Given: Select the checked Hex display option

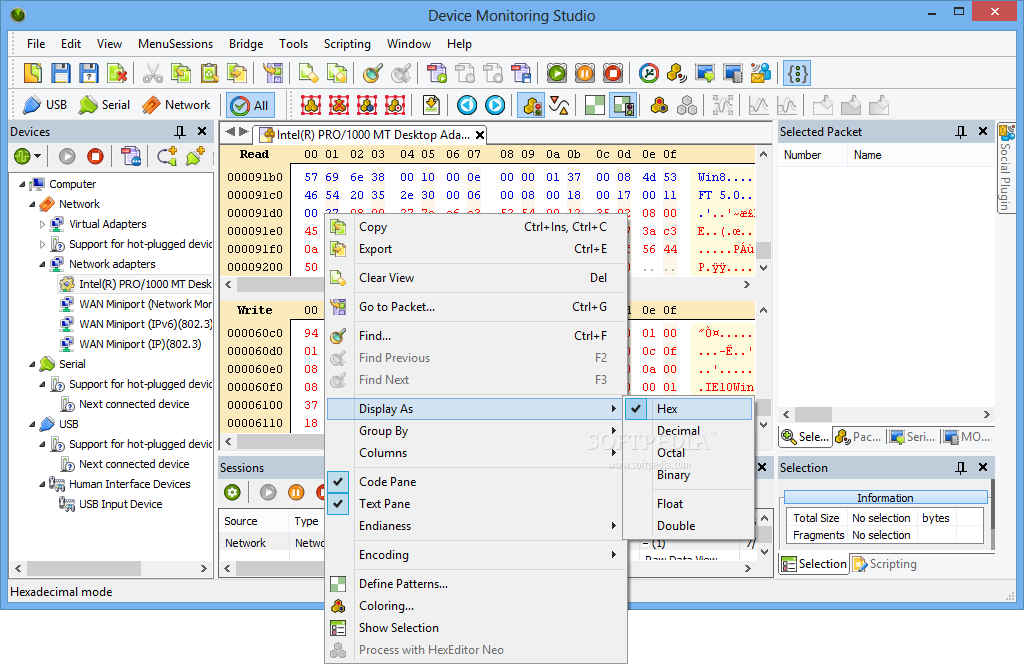Looking at the screenshot, I should 688,409.
